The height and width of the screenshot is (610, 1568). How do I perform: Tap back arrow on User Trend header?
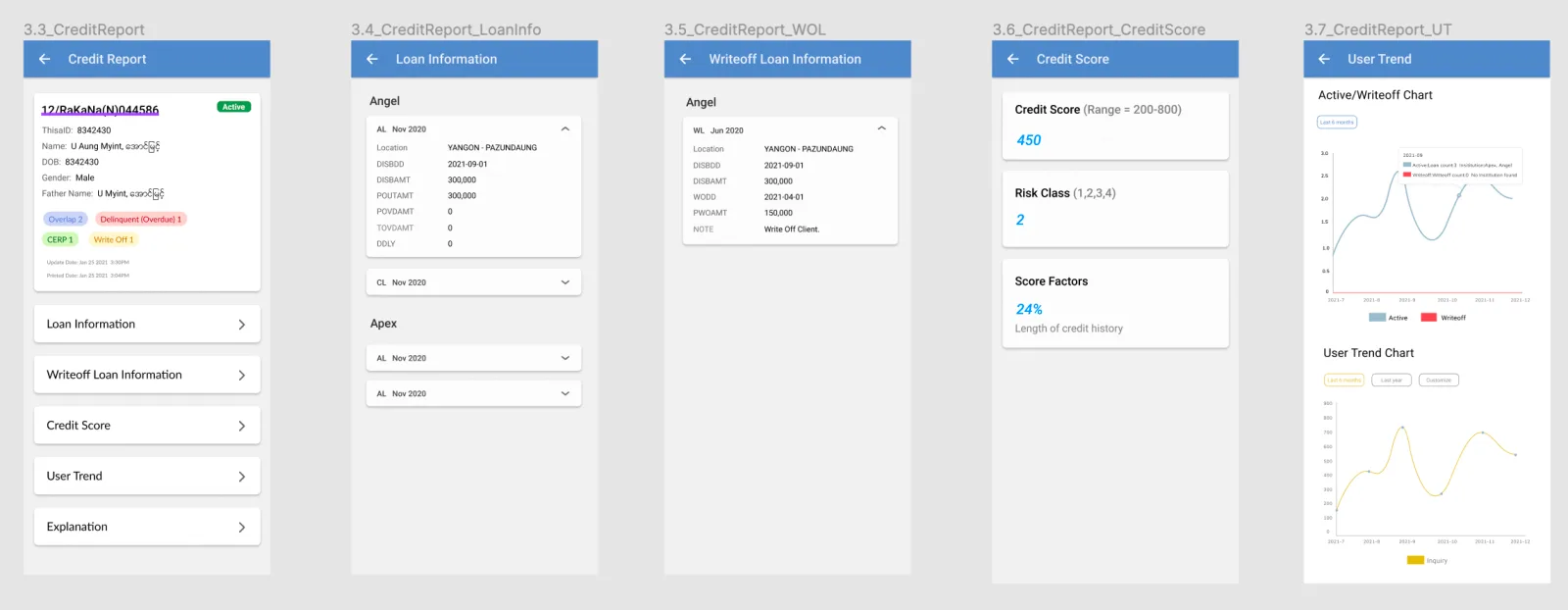click(1324, 59)
